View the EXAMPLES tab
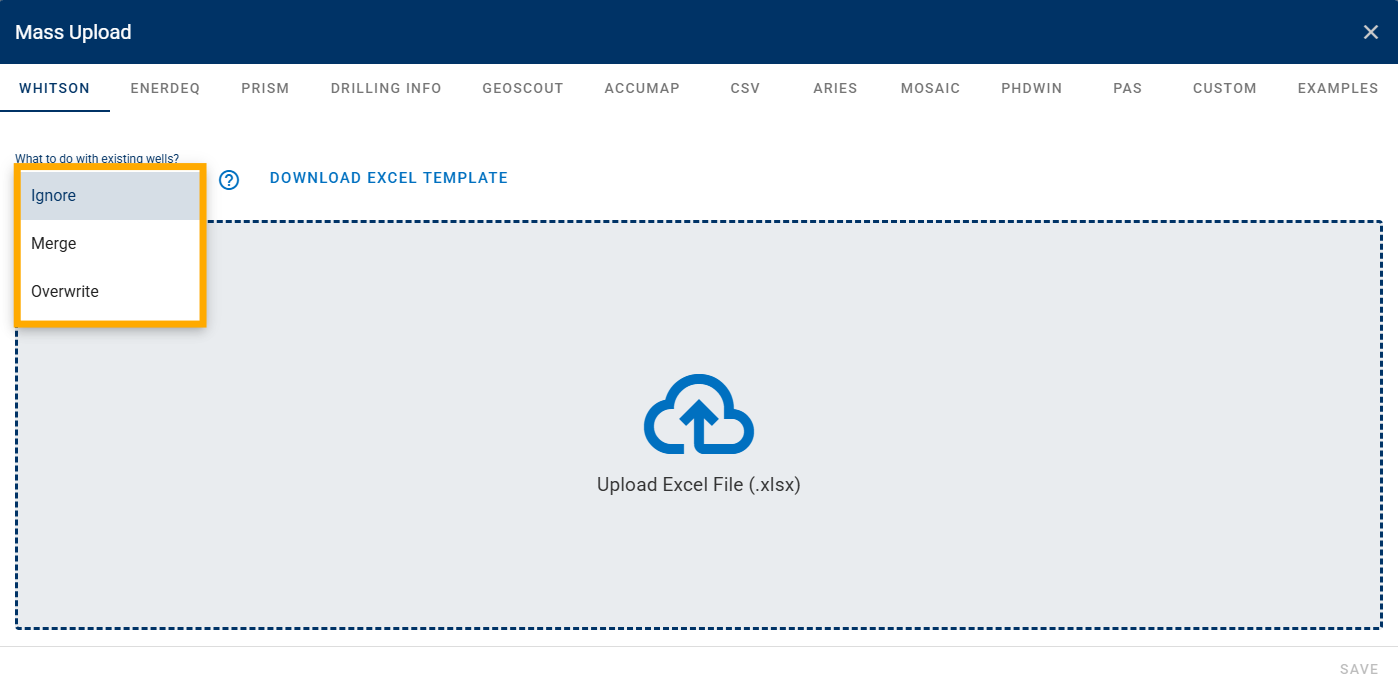 point(1338,88)
